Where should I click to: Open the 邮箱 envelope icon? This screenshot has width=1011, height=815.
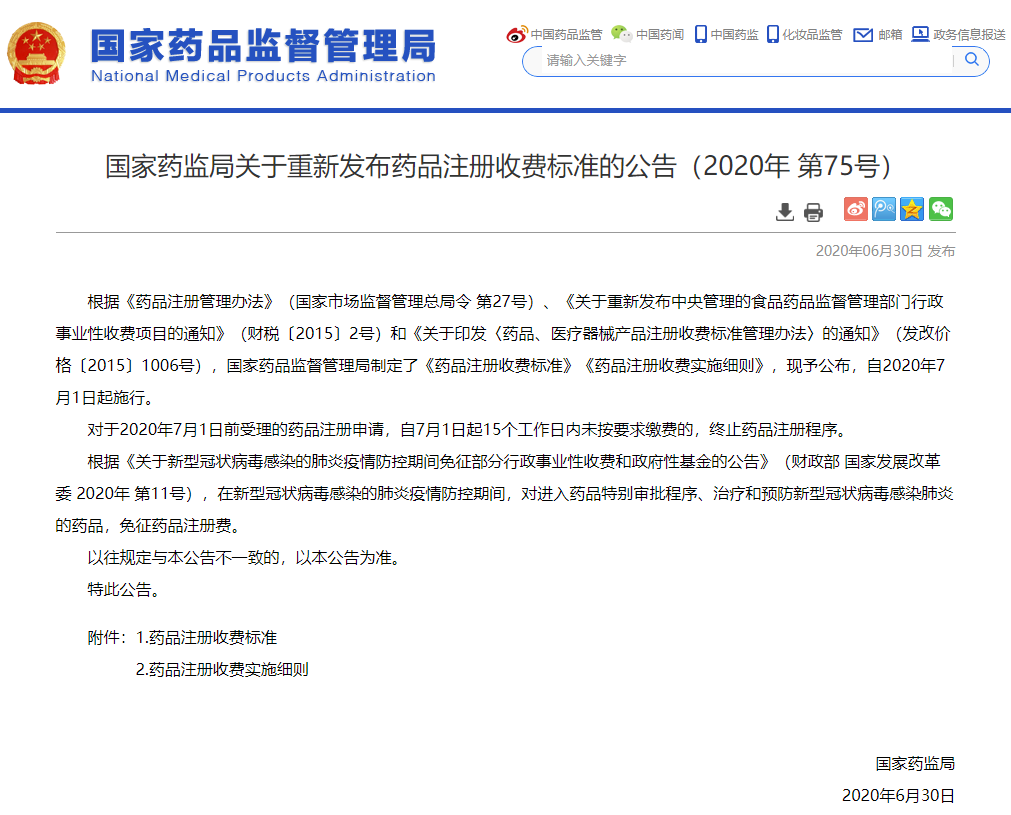[862, 35]
